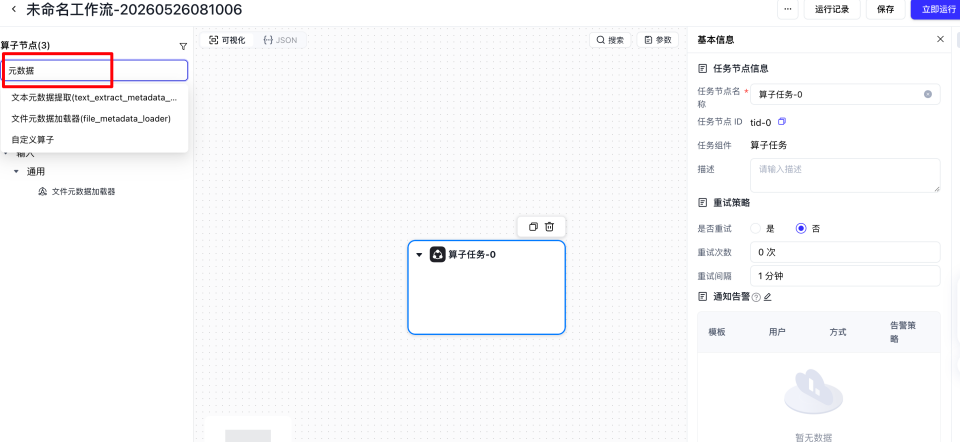
Task: Click the 重试策略 section heading
Action: pos(732,203)
